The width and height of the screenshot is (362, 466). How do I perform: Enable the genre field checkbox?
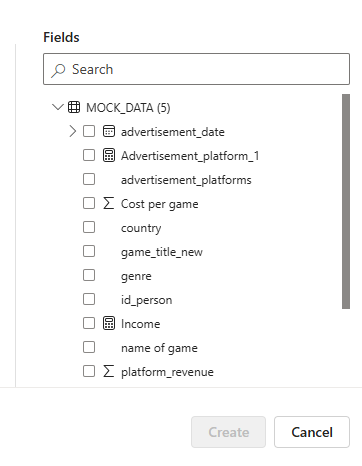pyautogui.click(x=89, y=275)
